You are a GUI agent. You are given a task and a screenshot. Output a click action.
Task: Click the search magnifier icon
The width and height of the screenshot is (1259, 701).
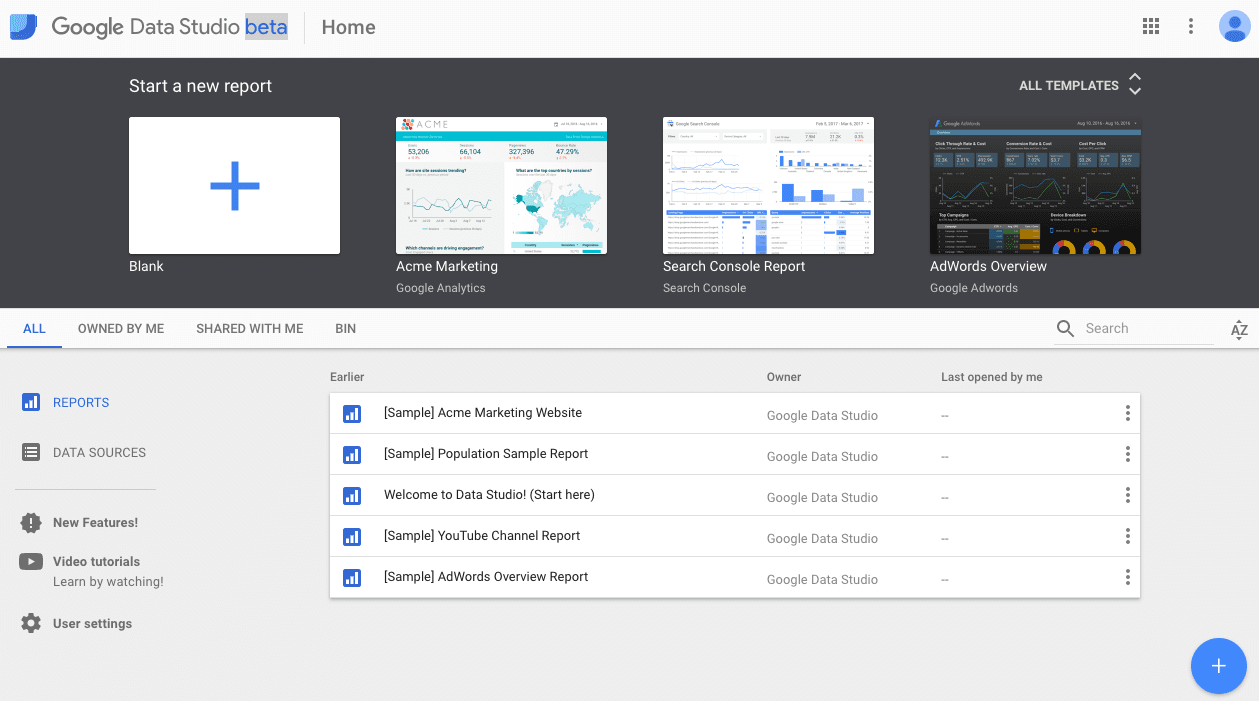(1065, 328)
